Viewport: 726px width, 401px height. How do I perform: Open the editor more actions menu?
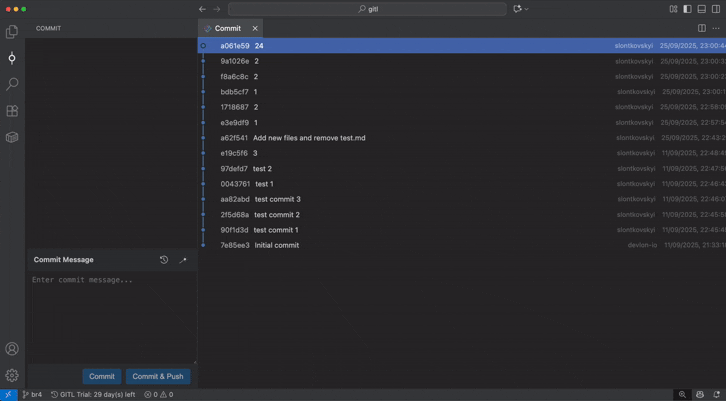tap(716, 28)
